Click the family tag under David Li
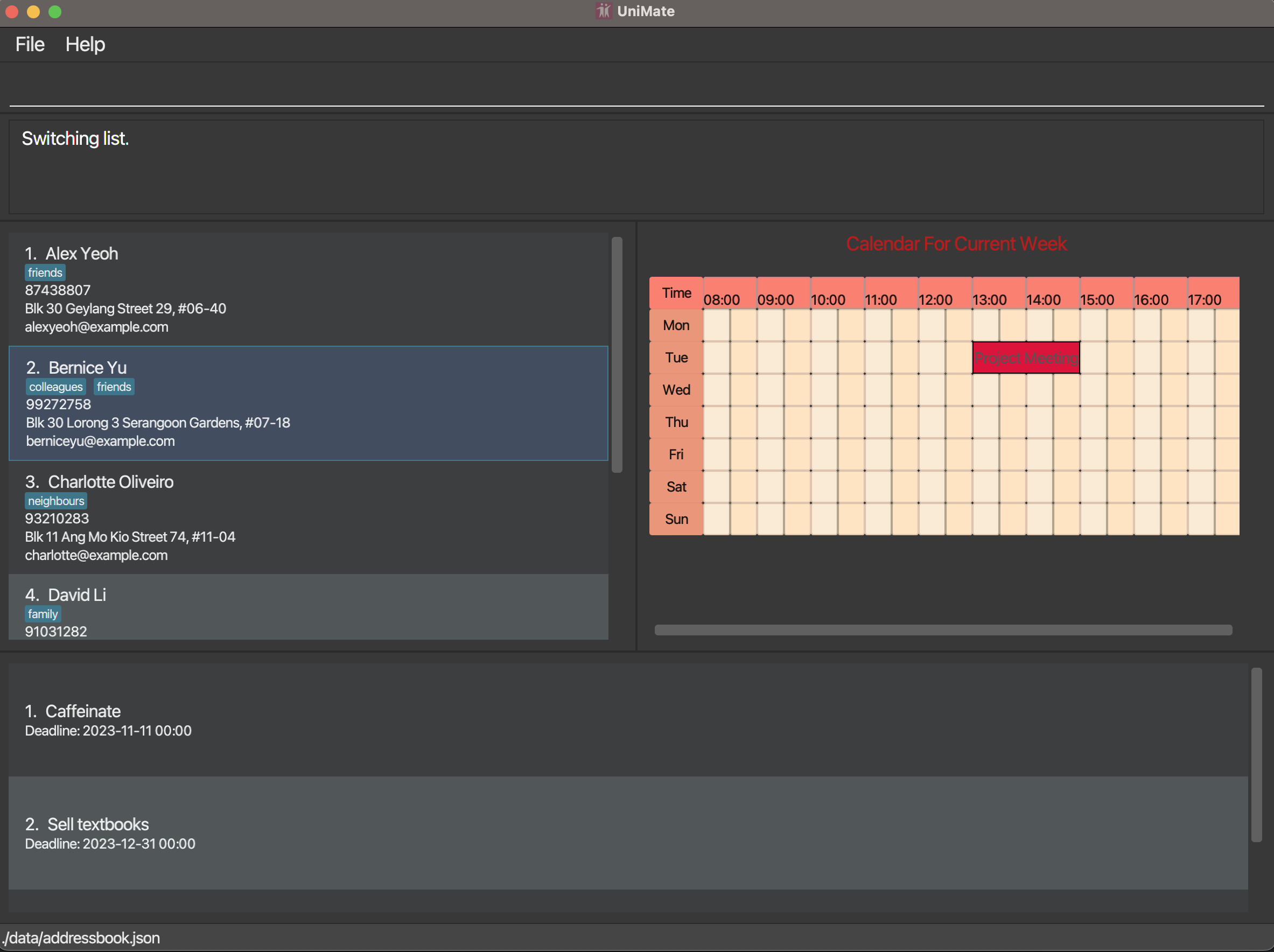Image resolution: width=1274 pixels, height=952 pixels. (43, 614)
